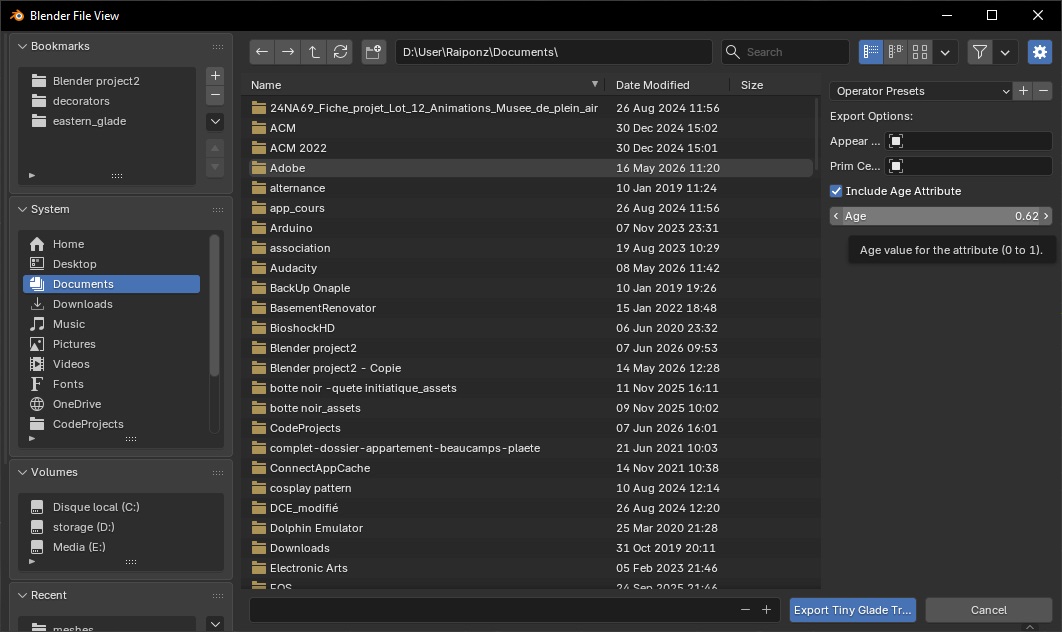The height and width of the screenshot is (632, 1062).
Task: Select Disque local (C:) volume
Action: tap(121, 507)
